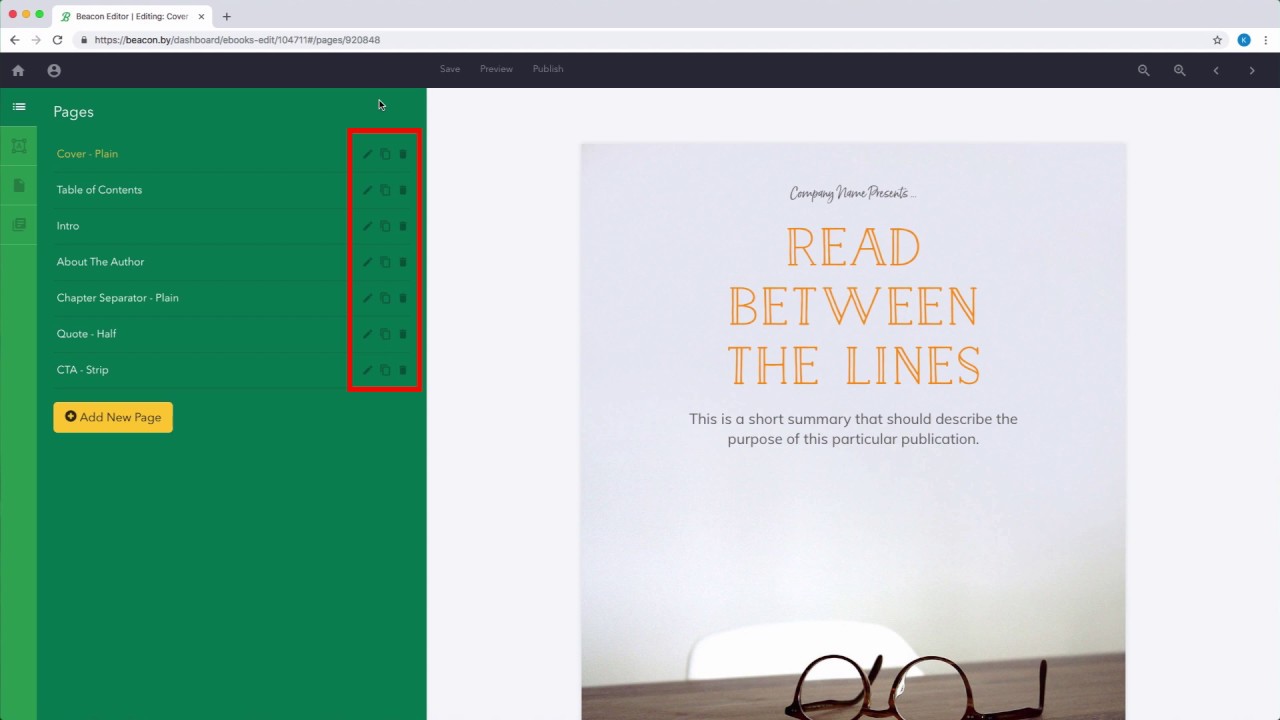The width and height of the screenshot is (1280, 720).
Task: Open the Pages list sidebar tab
Action: [x=19, y=107]
